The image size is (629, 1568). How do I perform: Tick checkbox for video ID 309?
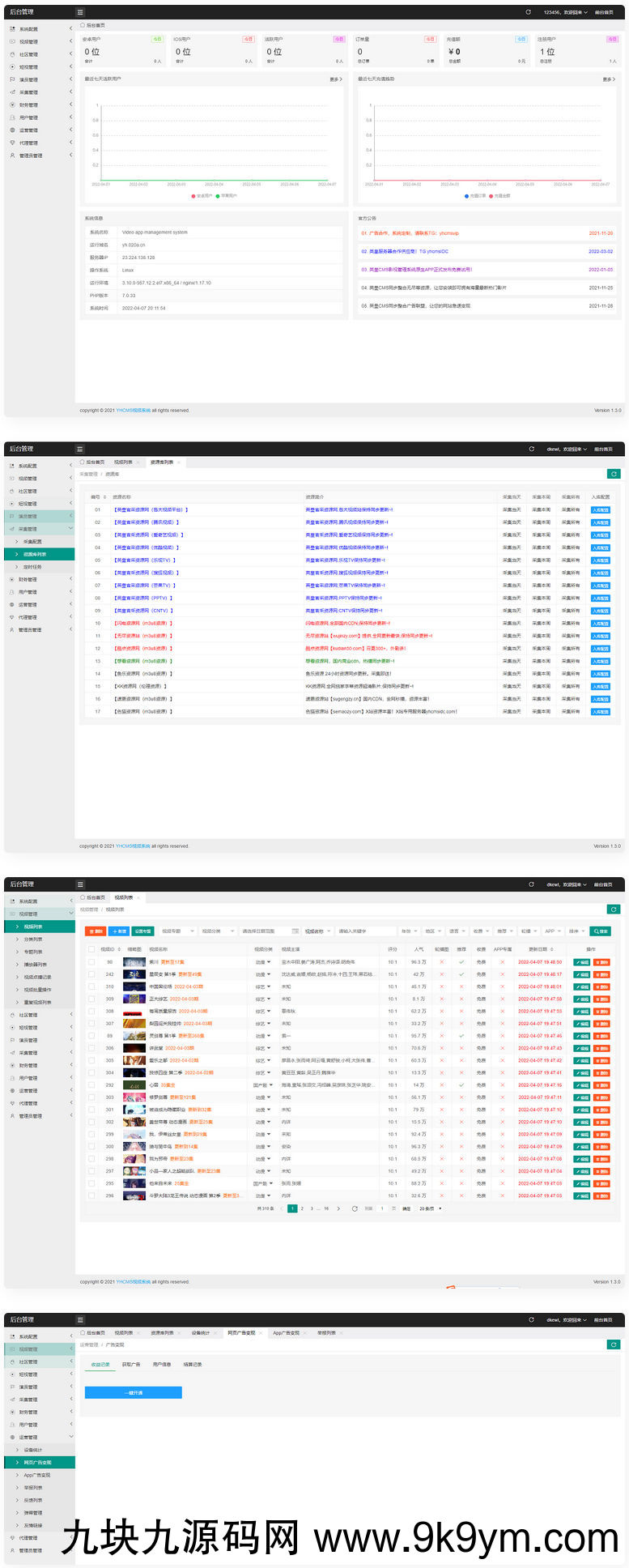tap(91, 999)
